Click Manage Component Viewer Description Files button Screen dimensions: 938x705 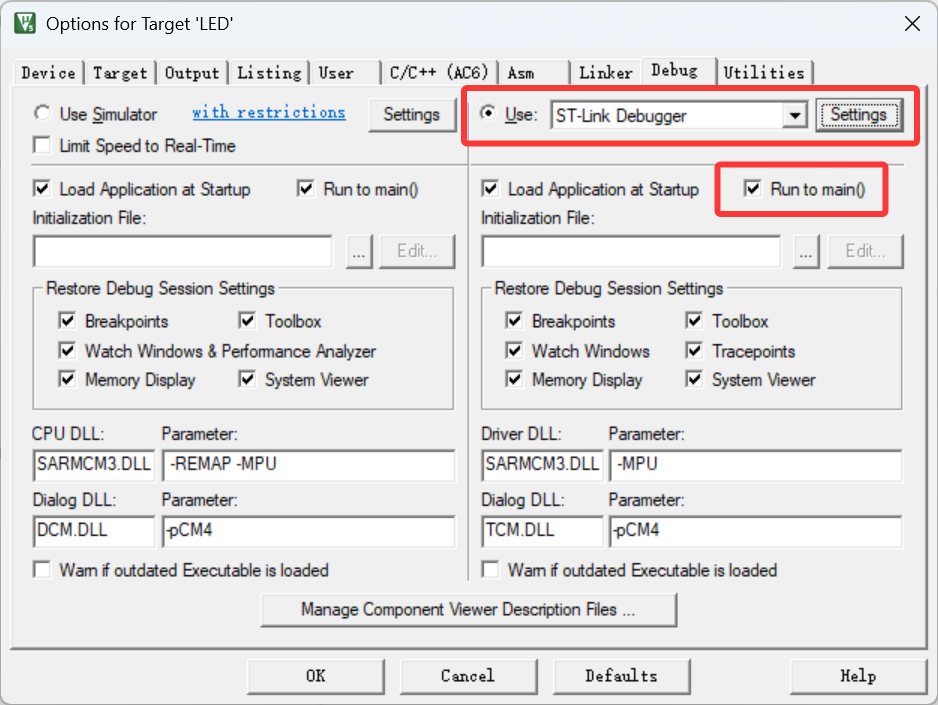468,609
